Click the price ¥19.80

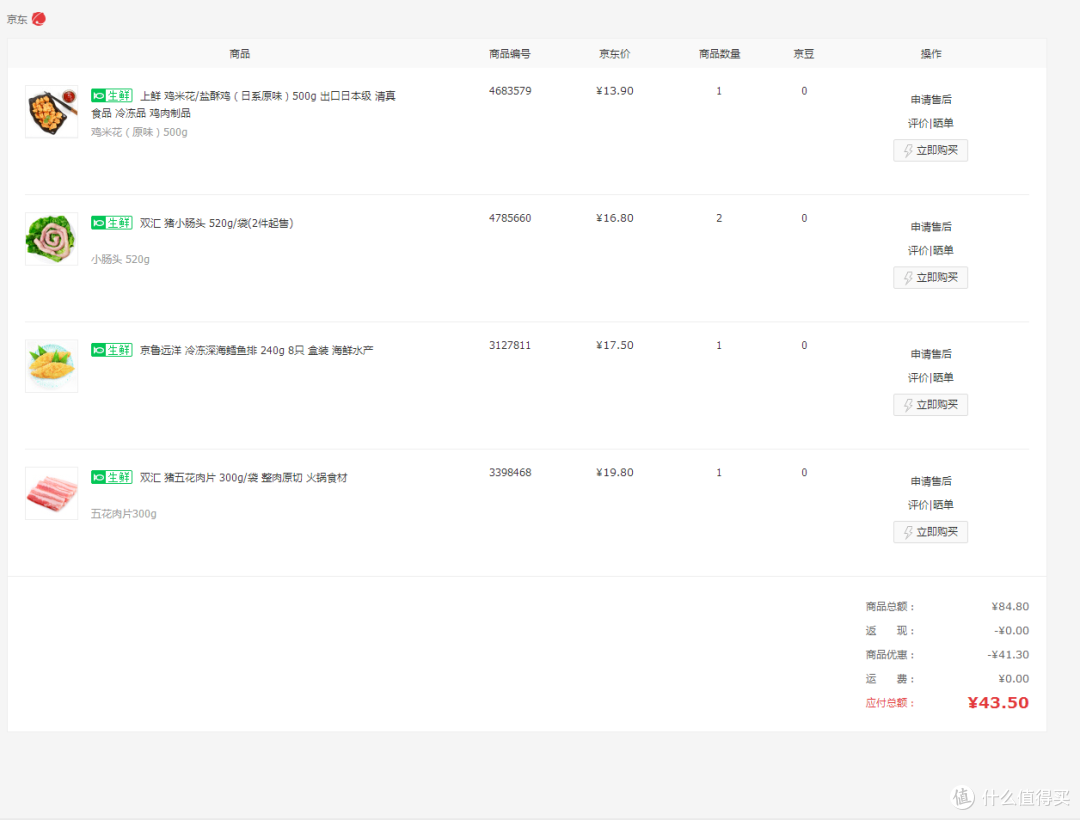614,472
